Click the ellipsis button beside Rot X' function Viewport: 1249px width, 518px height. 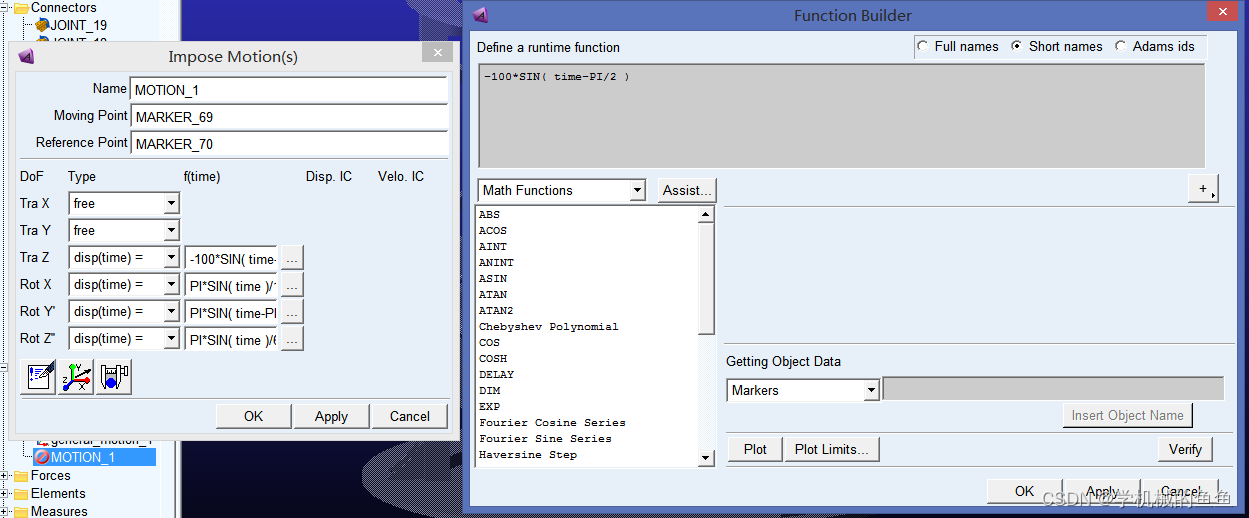click(292, 285)
